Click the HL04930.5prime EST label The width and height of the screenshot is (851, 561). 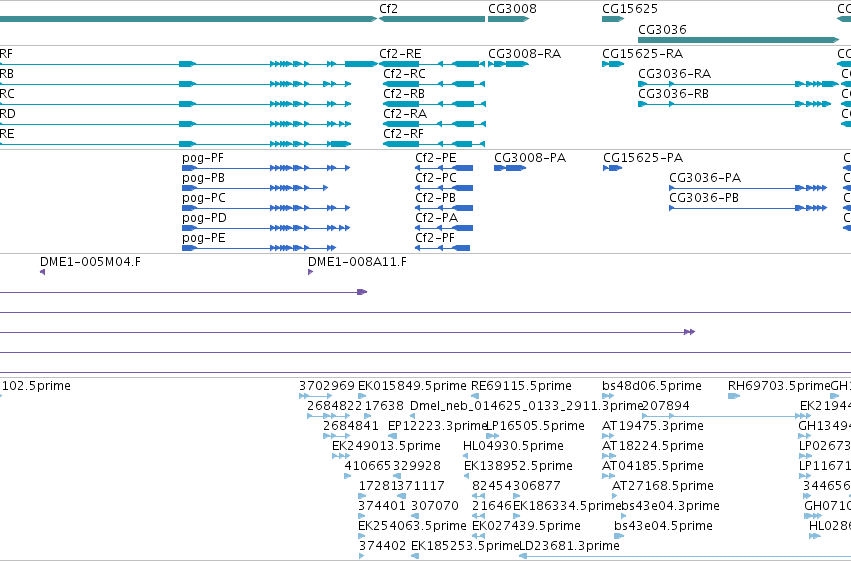(x=513, y=446)
